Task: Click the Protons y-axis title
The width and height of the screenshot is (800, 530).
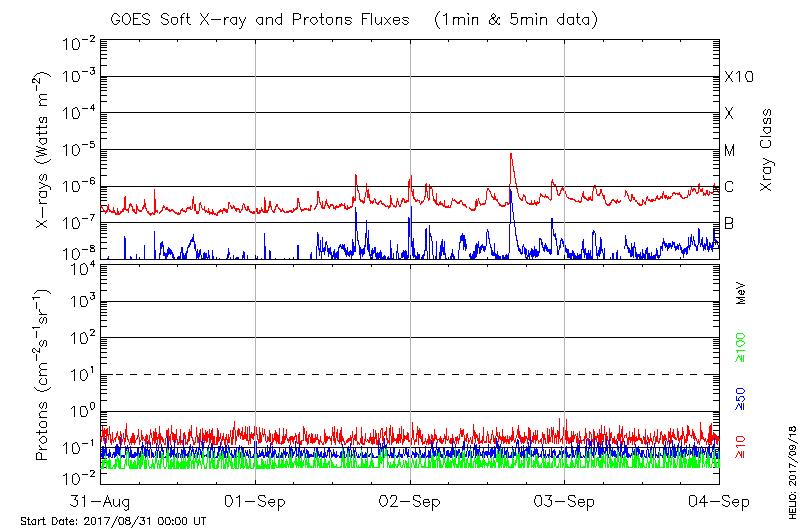Action: point(44,375)
